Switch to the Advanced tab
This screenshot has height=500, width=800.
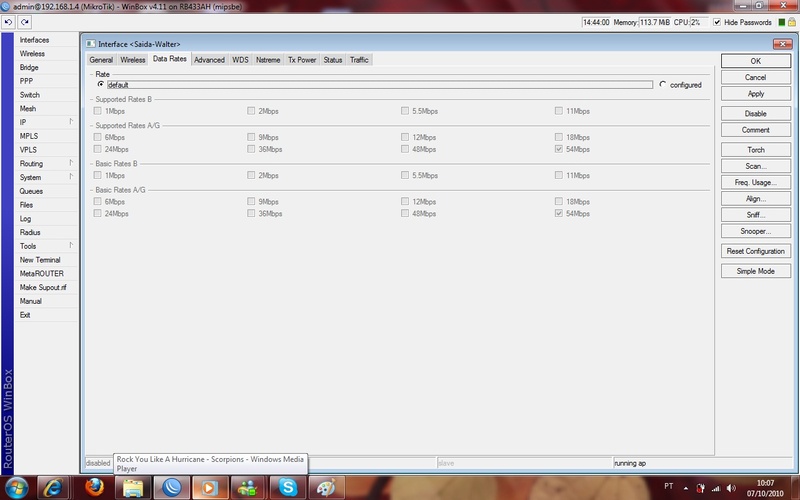(209, 60)
